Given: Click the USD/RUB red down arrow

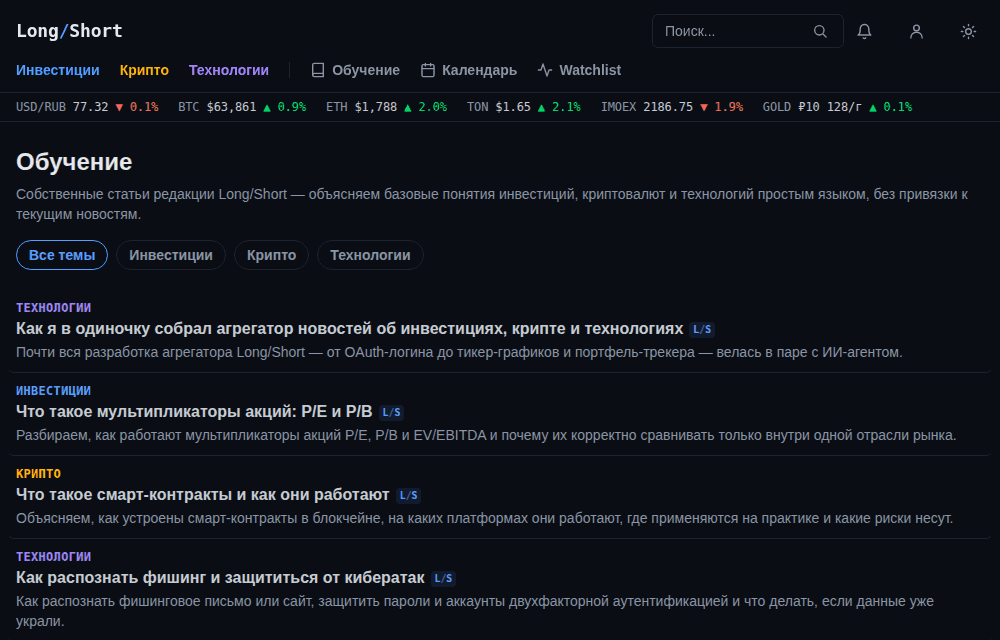Looking at the screenshot, I should 119,107.
